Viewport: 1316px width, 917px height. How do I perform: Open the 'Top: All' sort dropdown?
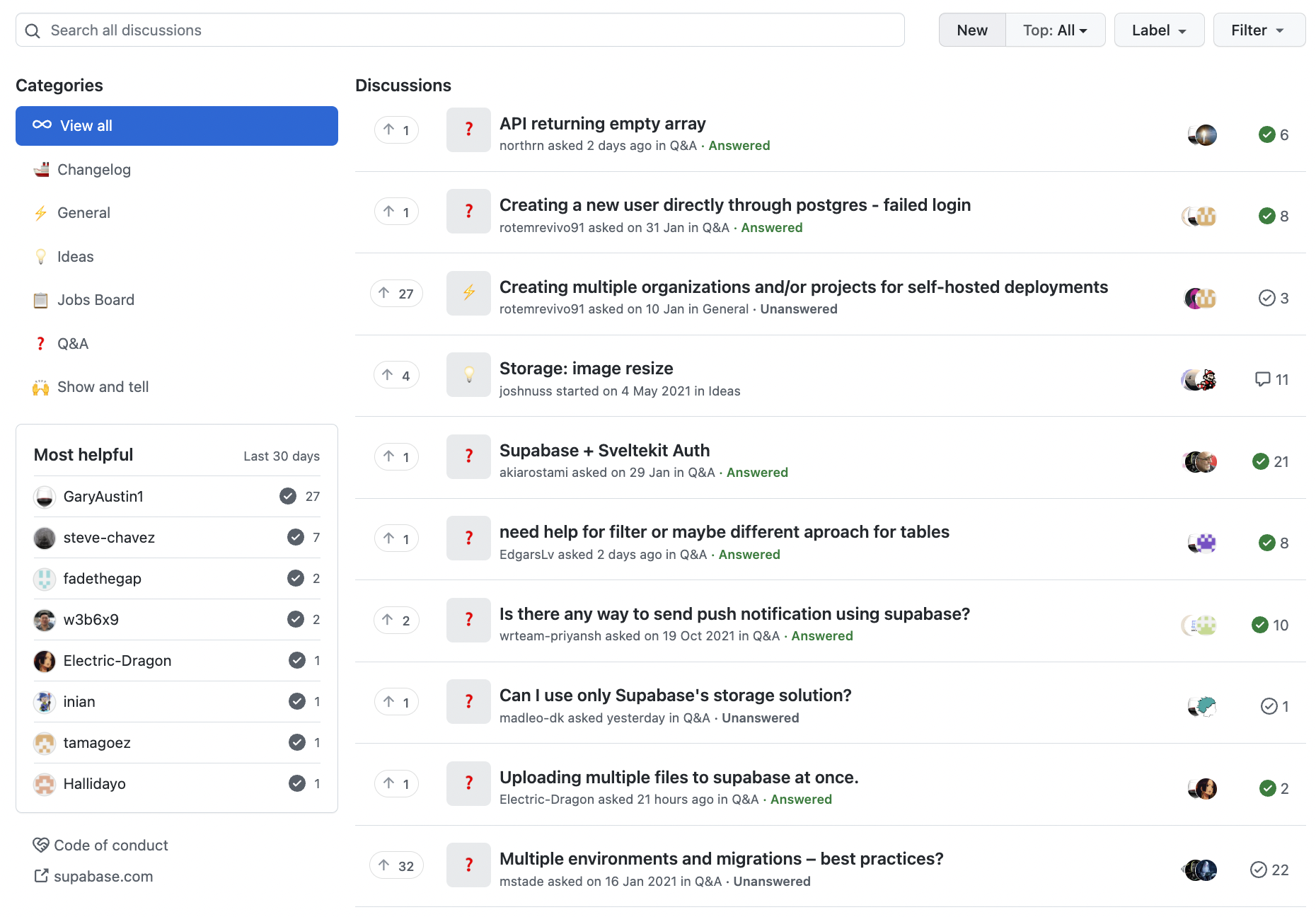coord(1054,30)
